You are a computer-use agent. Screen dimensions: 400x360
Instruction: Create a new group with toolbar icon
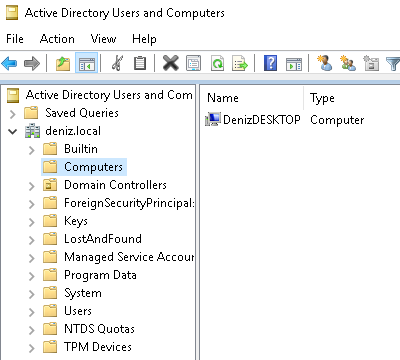tap(348, 63)
